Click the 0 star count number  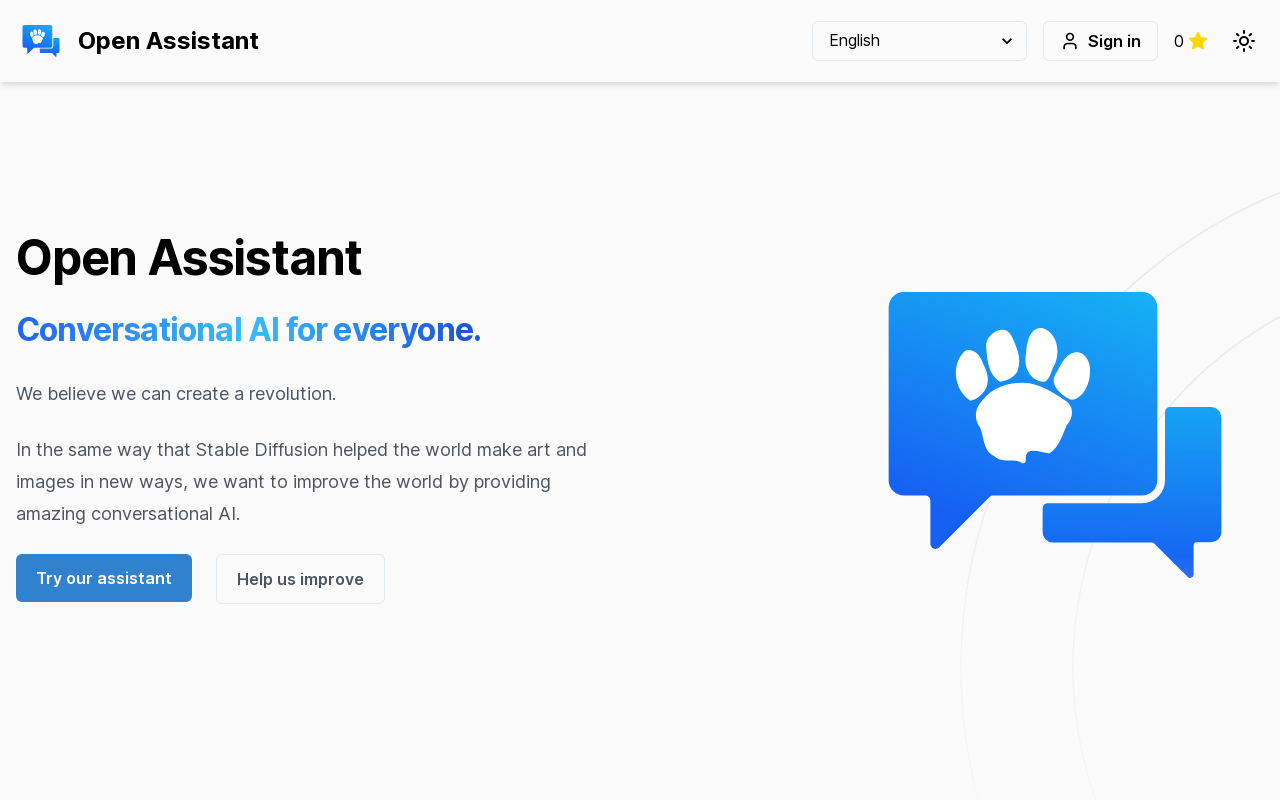[1179, 41]
